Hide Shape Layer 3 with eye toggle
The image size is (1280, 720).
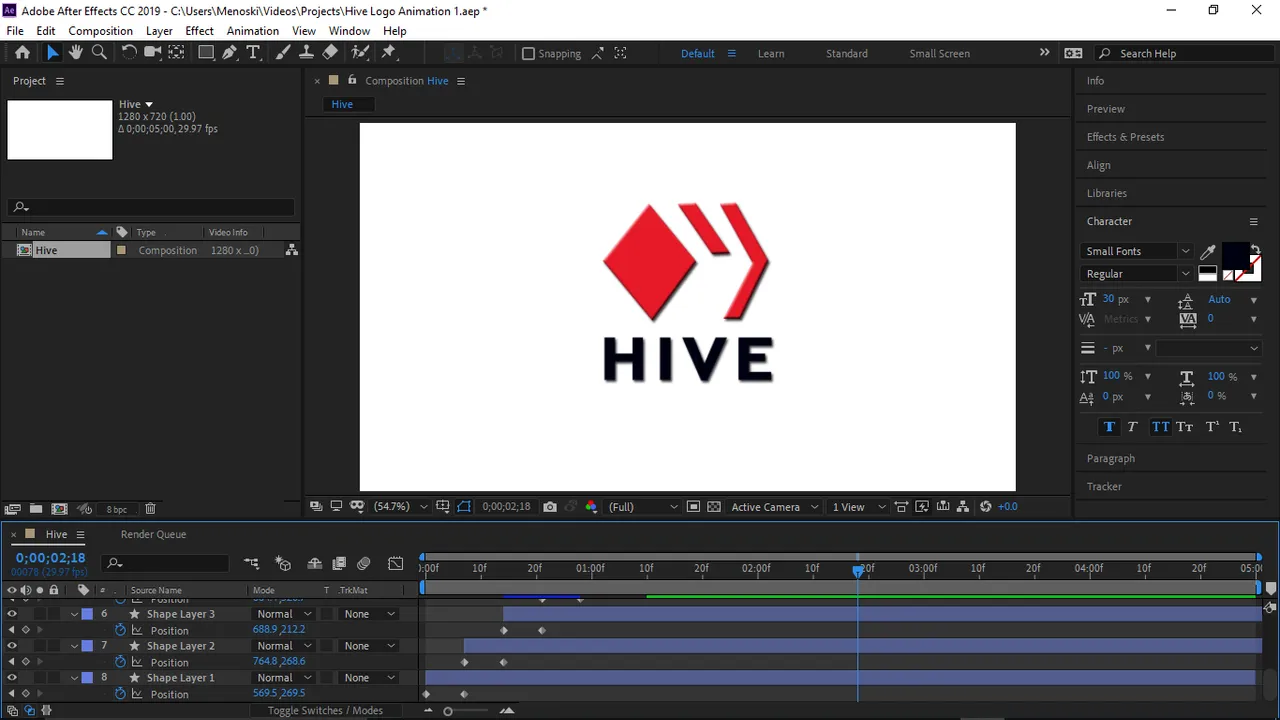pos(12,614)
